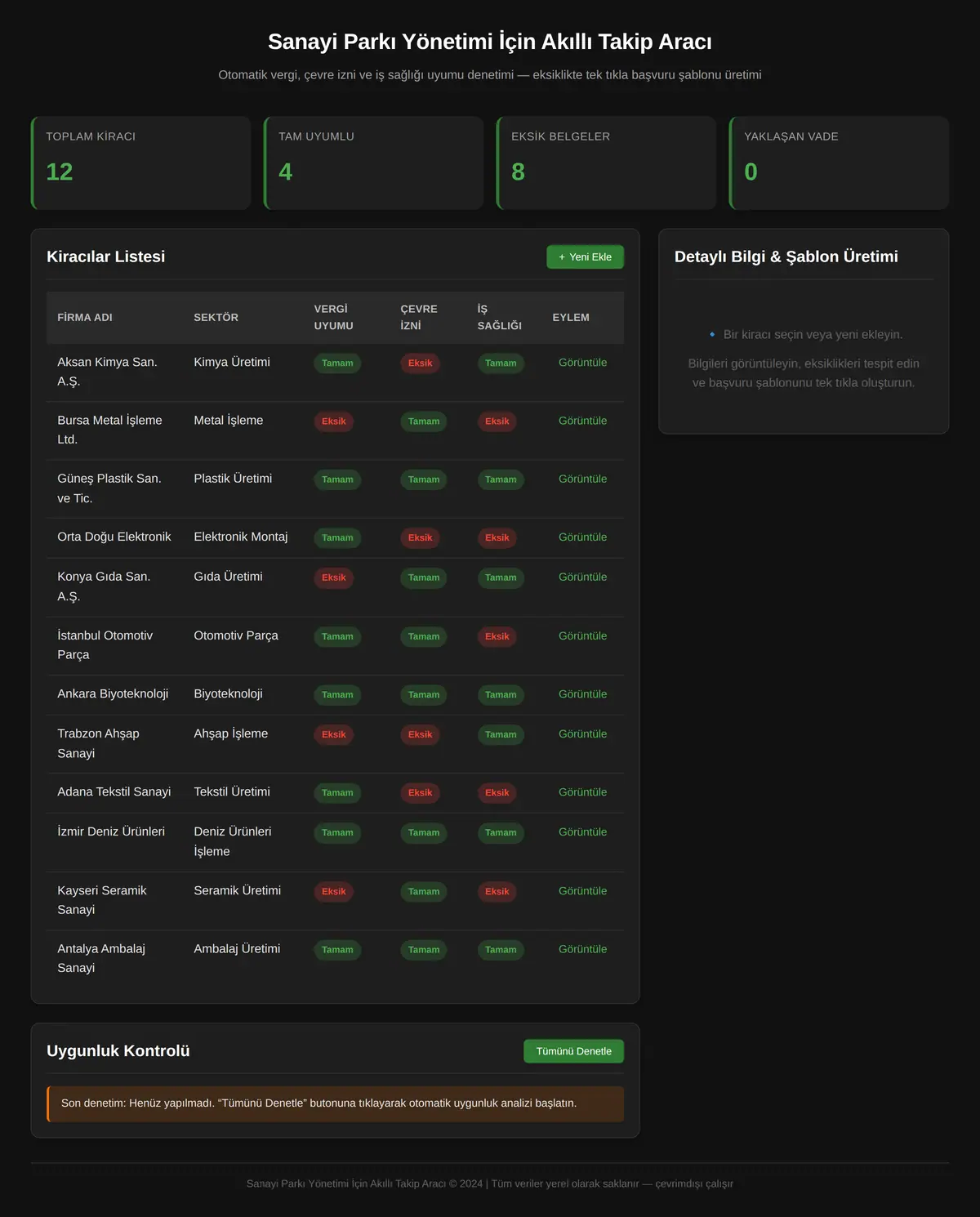
Task: View İstanbul Otomotiv Parça via Görüntüle
Action: coord(582,635)
